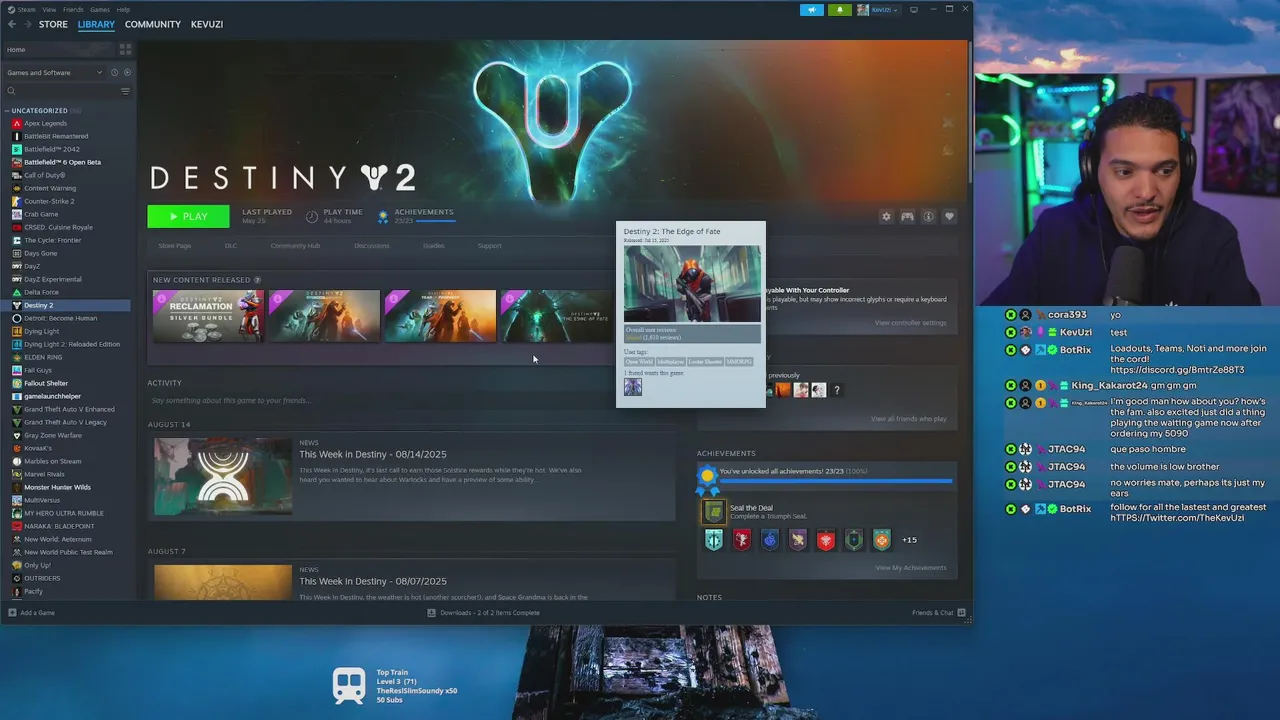Click the ready-to-play filter icon
This screenshot has height=720, width=1280.
click(x=127, y=72)
